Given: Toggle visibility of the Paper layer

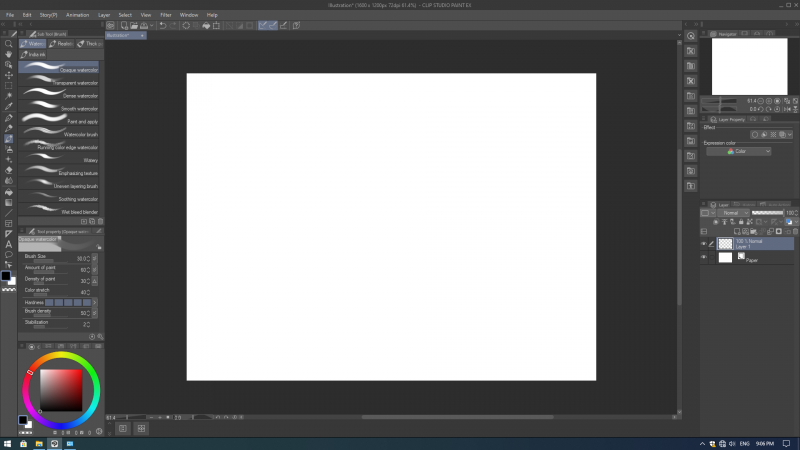Looking at the screenshot, I should (704, 257).
